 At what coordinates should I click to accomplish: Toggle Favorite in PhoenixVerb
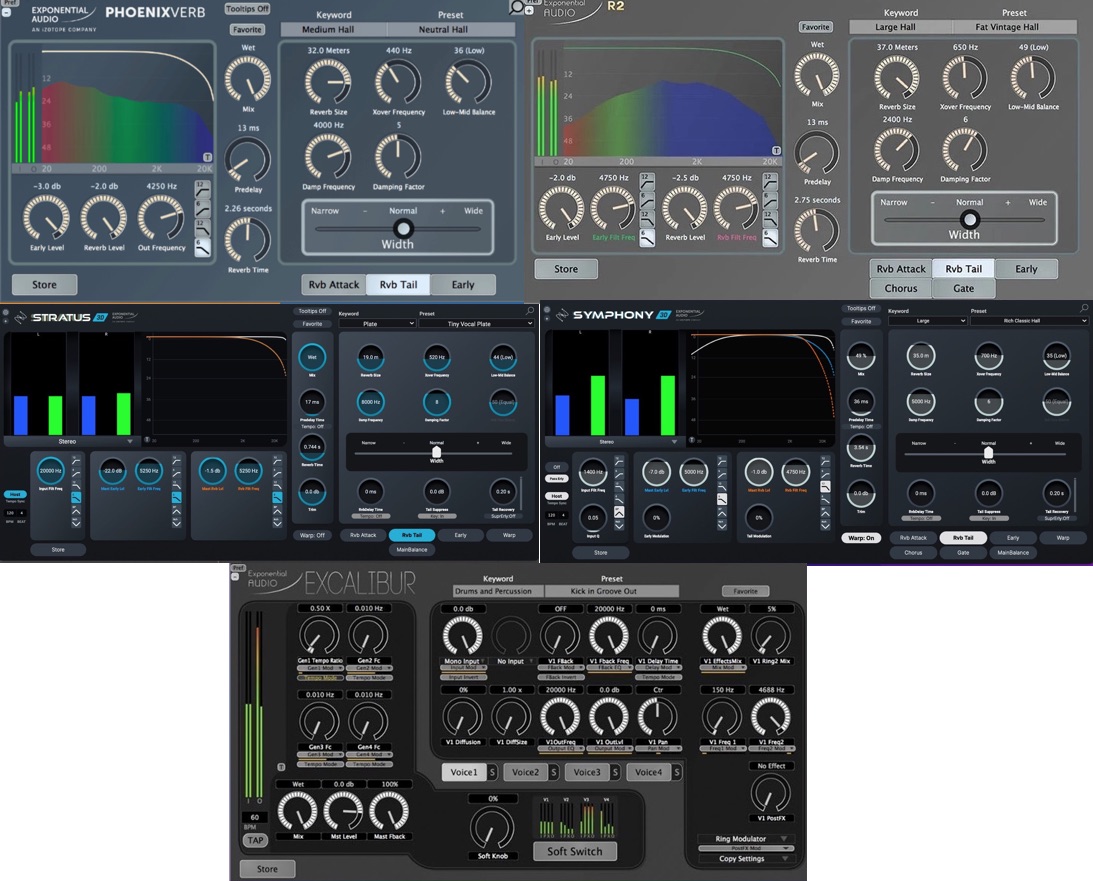point(247,30)
